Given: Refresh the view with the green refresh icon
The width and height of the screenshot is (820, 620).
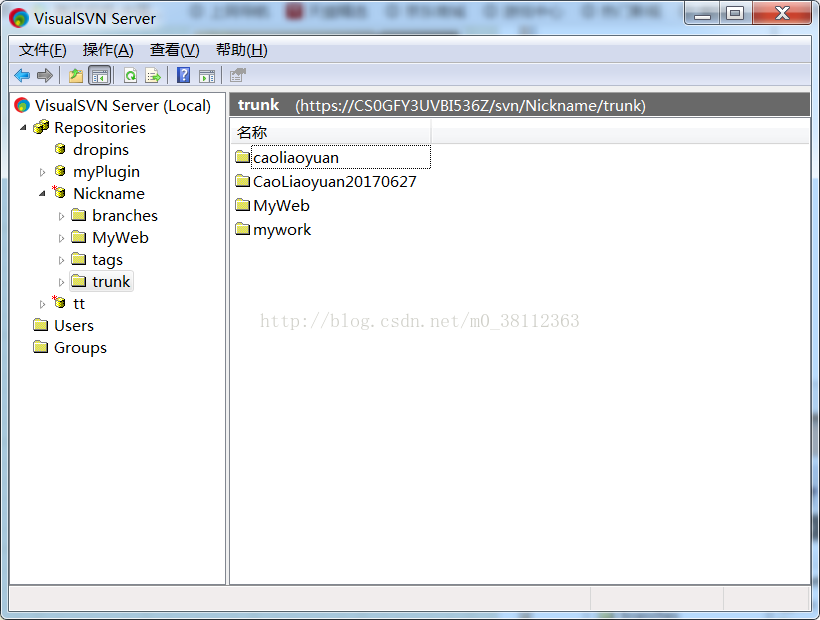Looking at the screenshot, I should click(130, 76).
